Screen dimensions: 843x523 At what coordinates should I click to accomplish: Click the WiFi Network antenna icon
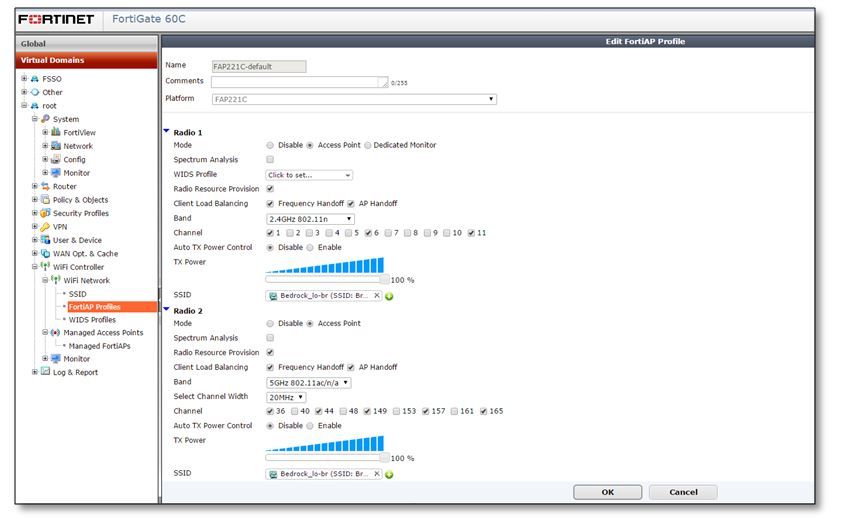[56, 280]
